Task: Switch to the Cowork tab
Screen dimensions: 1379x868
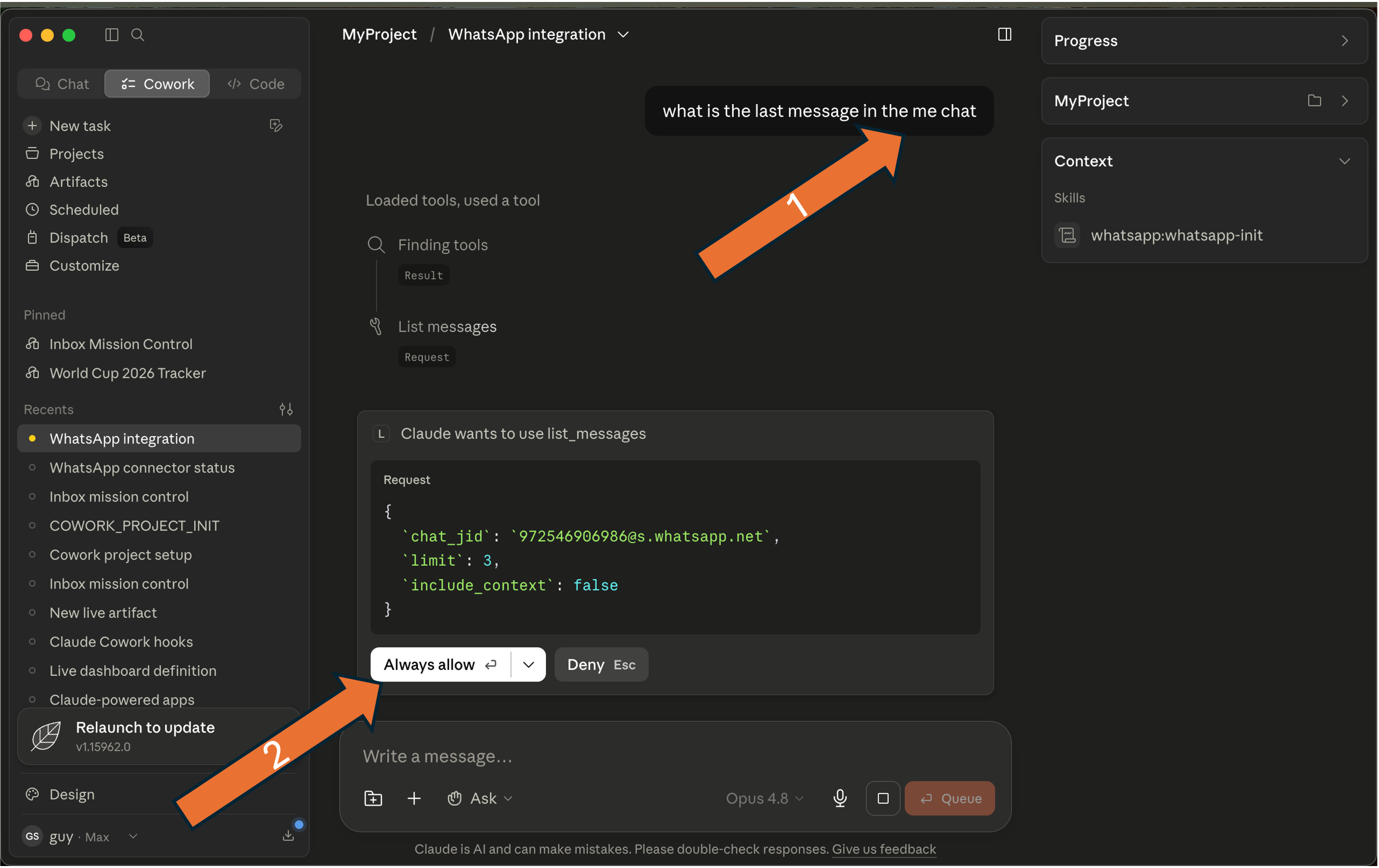Action: (158, 83)
